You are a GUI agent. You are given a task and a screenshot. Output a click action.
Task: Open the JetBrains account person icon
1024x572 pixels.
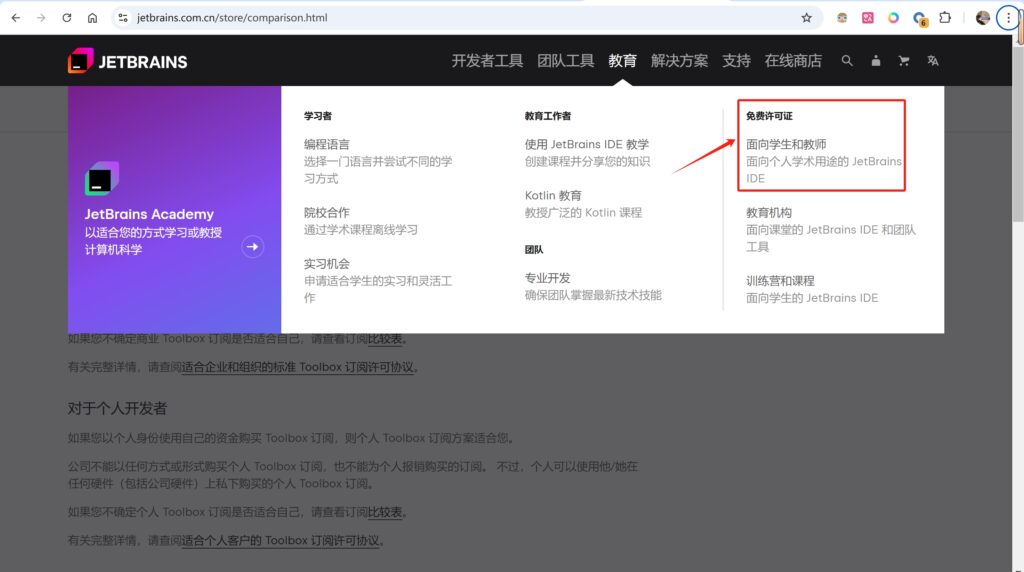(x=876, y=61)
